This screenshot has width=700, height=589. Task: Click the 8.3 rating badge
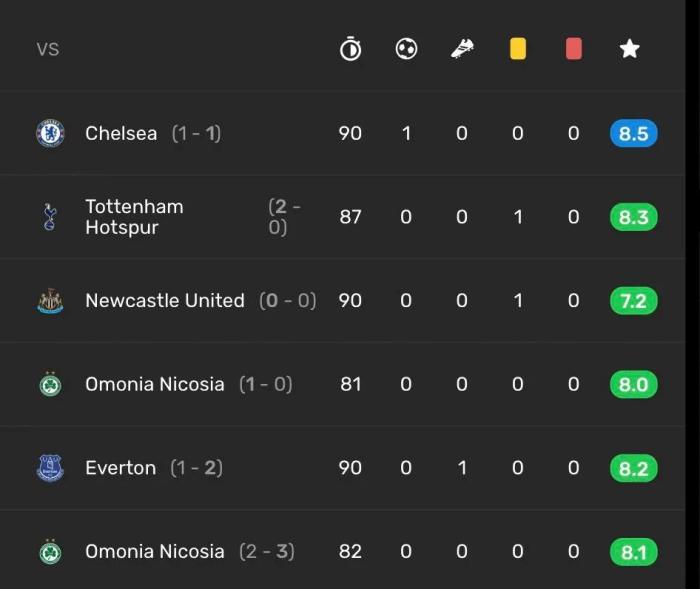tap(633, 217)
